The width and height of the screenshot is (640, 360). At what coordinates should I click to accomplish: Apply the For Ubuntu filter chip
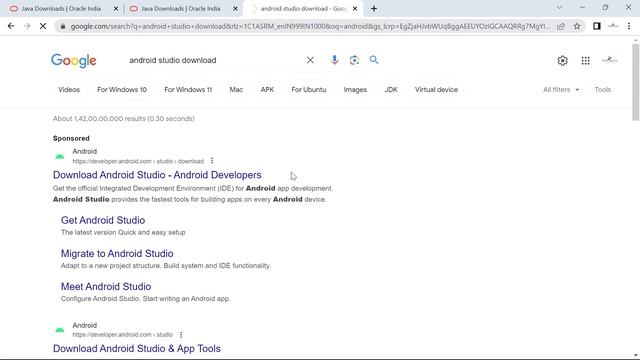(x=309, y=89)
